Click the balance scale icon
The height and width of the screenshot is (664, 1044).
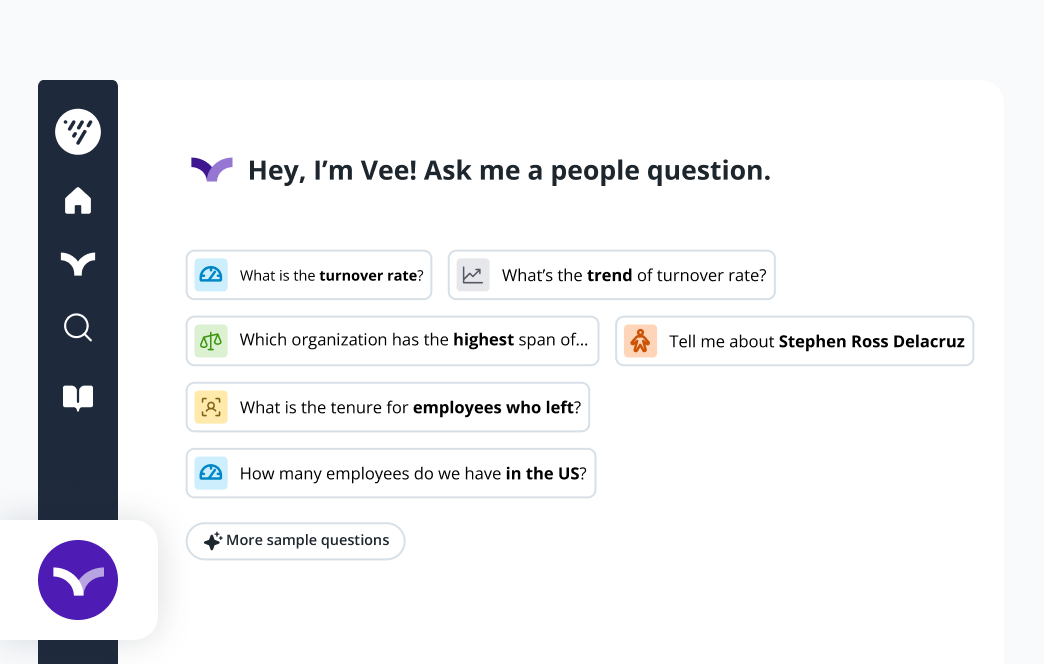tap(211, 341)
